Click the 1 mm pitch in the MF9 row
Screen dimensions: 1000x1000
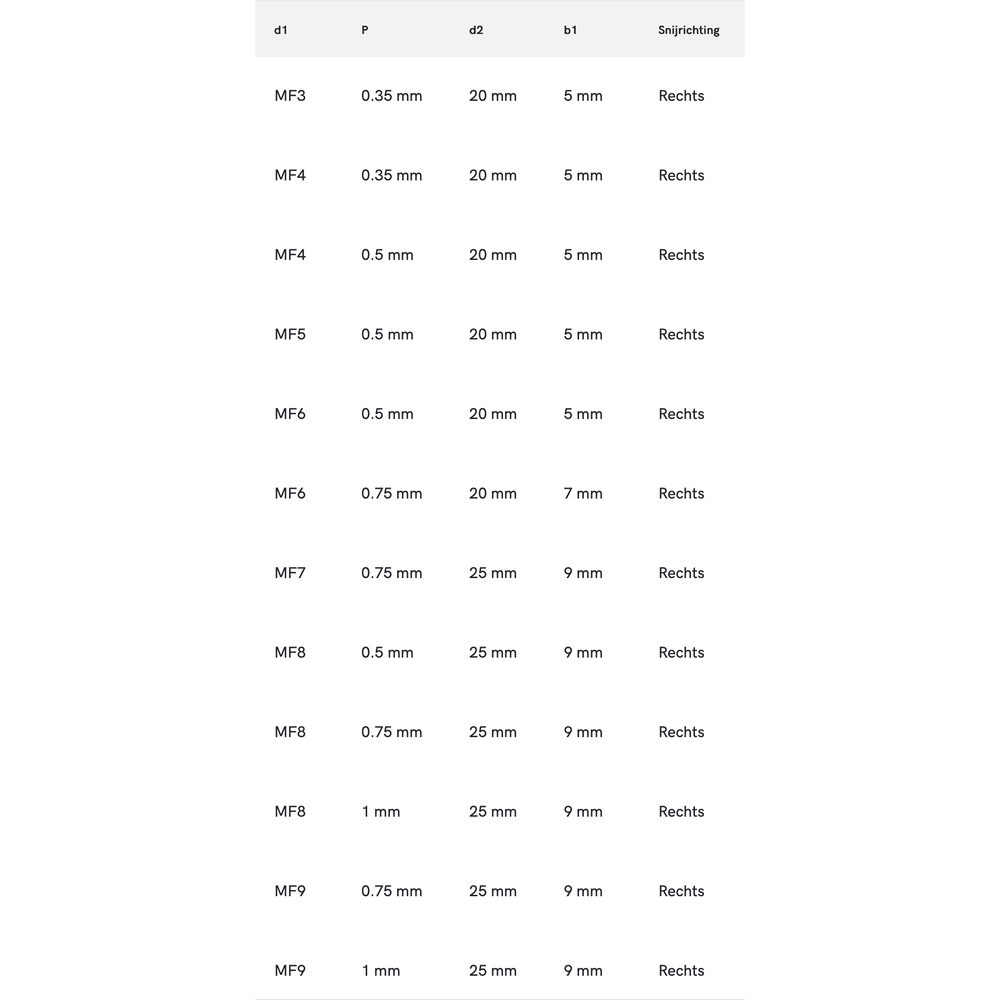[381, 970]
